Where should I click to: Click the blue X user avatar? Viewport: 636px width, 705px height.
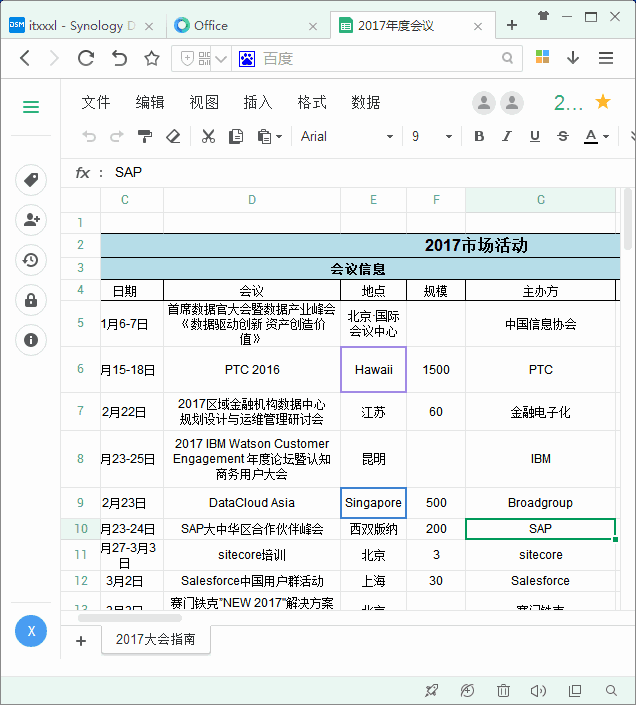point(31,631)
